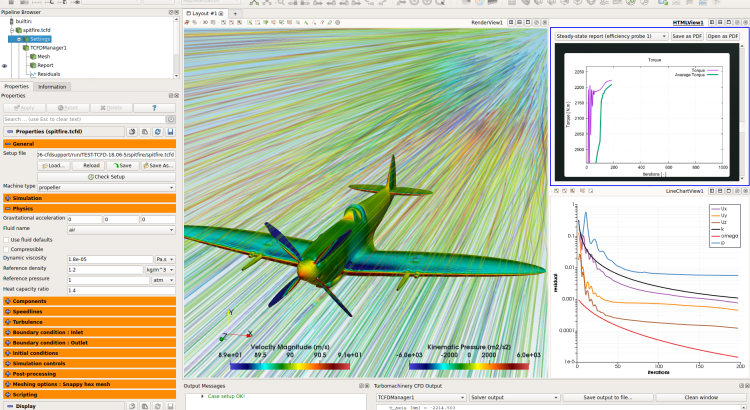The image size is (750, 410).
Task: Copy Display properties icon
Action: 132,406
